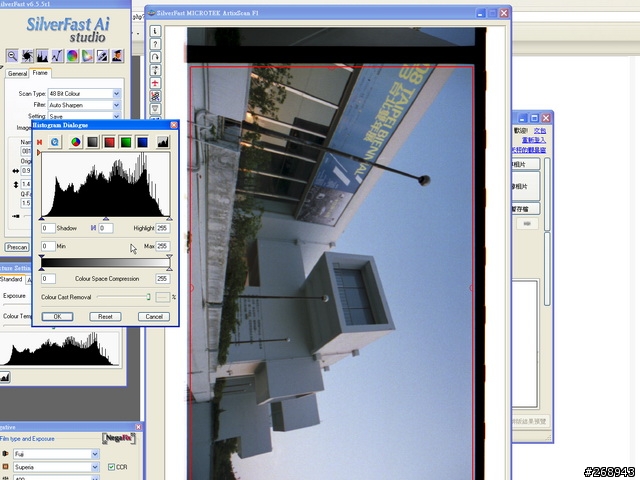The image size is (640, 480).
Task: Click the Prescan button
Action: (x=17, y=247)
